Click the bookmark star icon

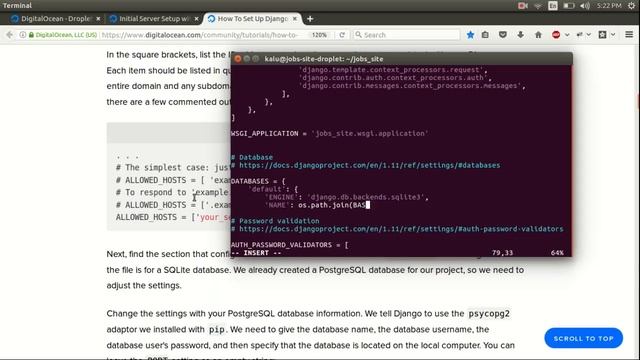[x=470, y=35]
